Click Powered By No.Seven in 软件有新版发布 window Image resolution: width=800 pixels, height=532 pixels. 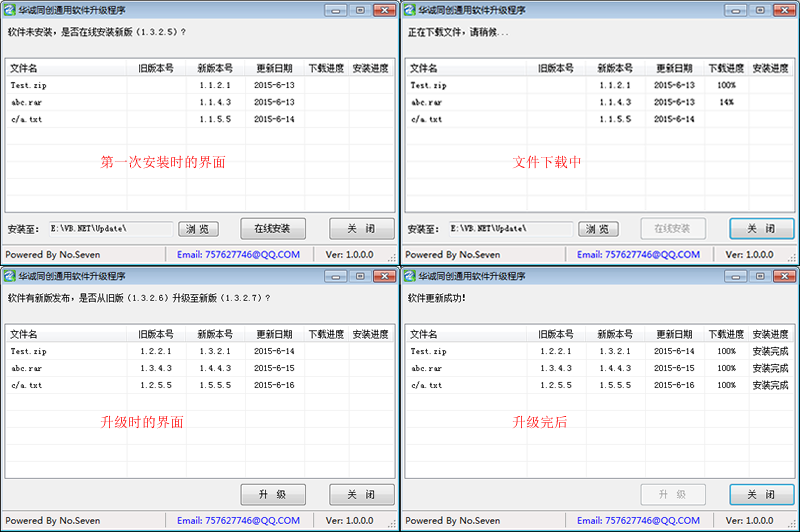pyautogui.click(x=53, y=520)
